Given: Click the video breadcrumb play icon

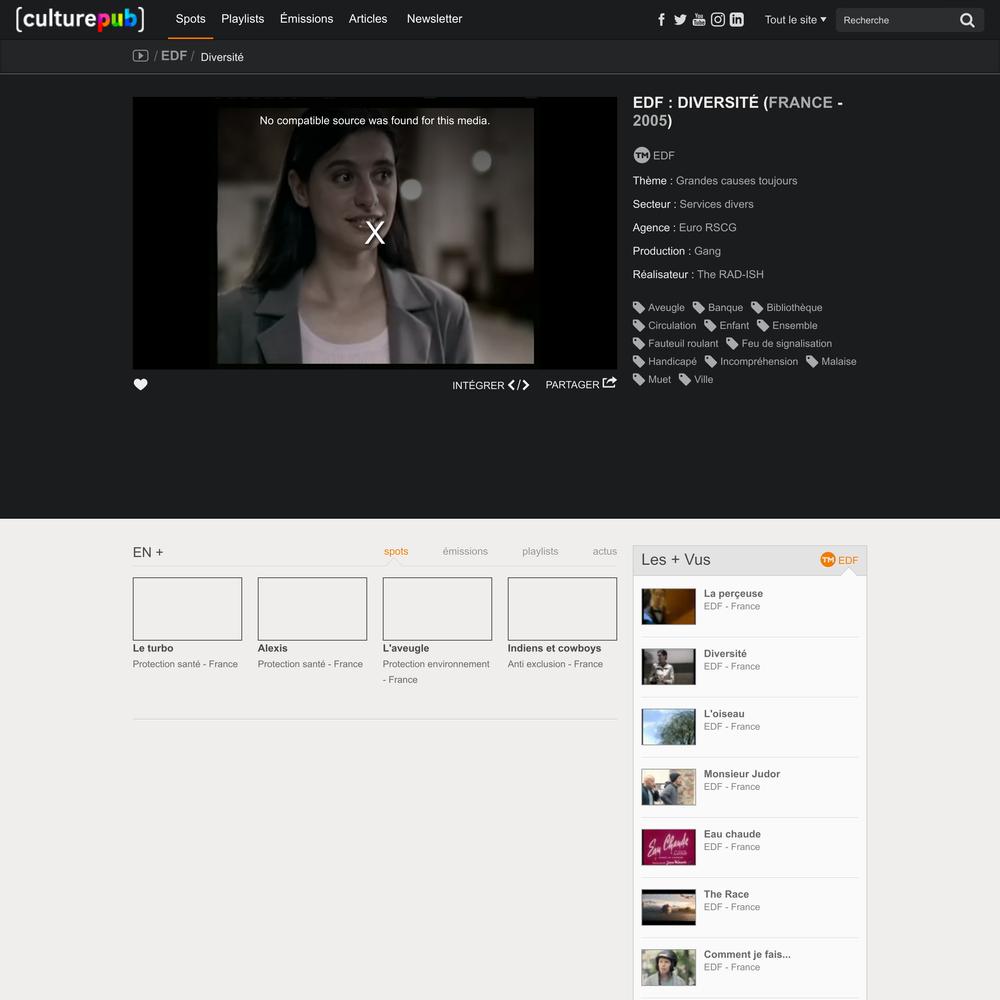Looking at the screenshot, I should coord(140,56).
